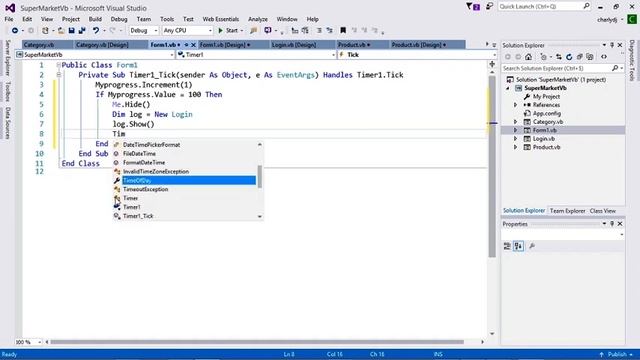Click the bookmark icon in the toolbar
The width and height of the screenshot is (640, 360).
point(343,31)
